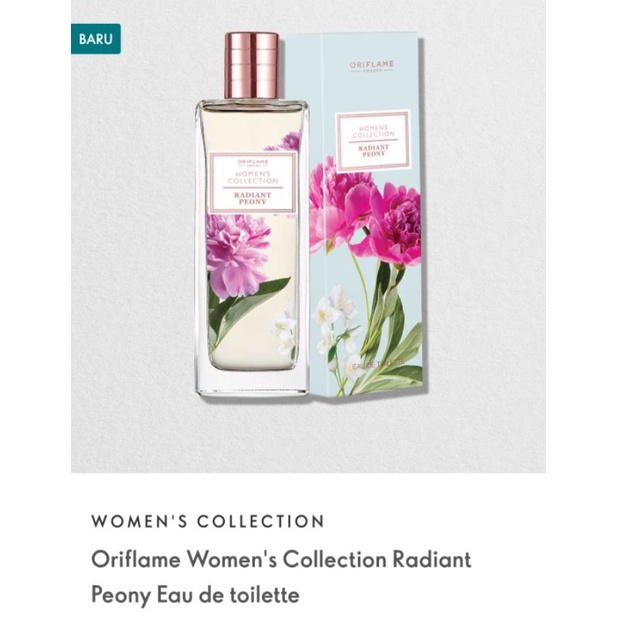Viewport: 617px width, 617px height.
Task: Click the Eau de Toilette text on box
Action: [x=378, y=365]
